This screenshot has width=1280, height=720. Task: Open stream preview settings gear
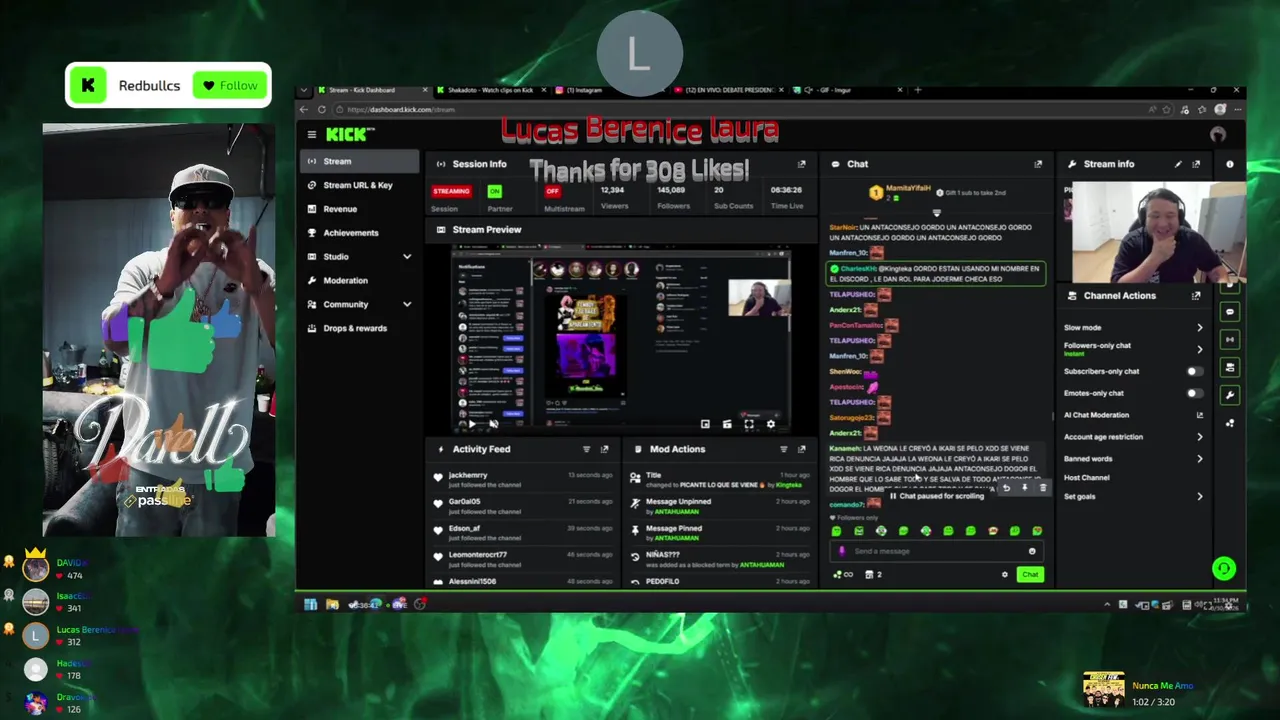pyautogui.click(x=770, y=424)
